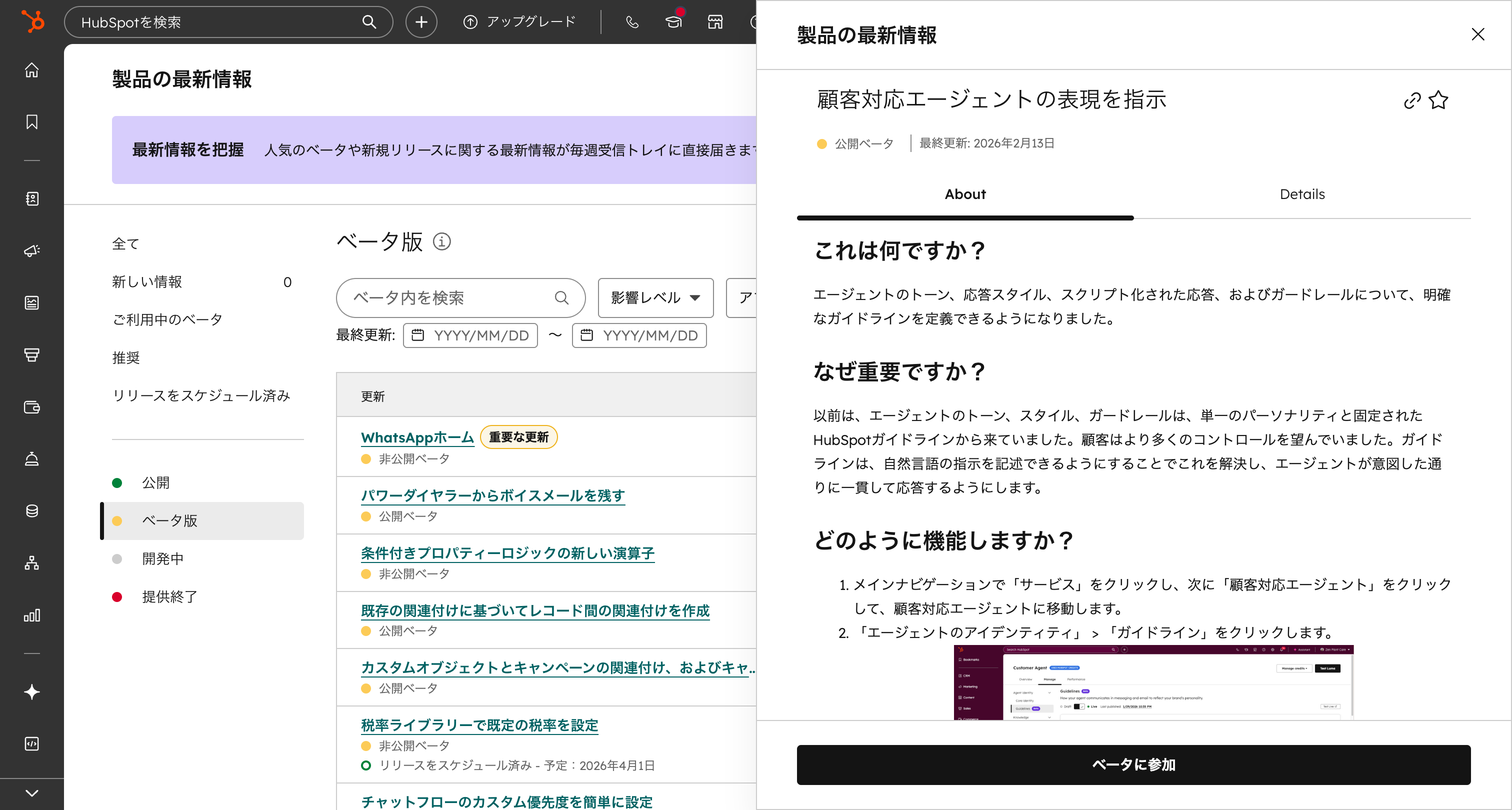Close the 製品の最新情報 panel
The height and width of the screenshot is (810, 1512).
coord(1478,34)
